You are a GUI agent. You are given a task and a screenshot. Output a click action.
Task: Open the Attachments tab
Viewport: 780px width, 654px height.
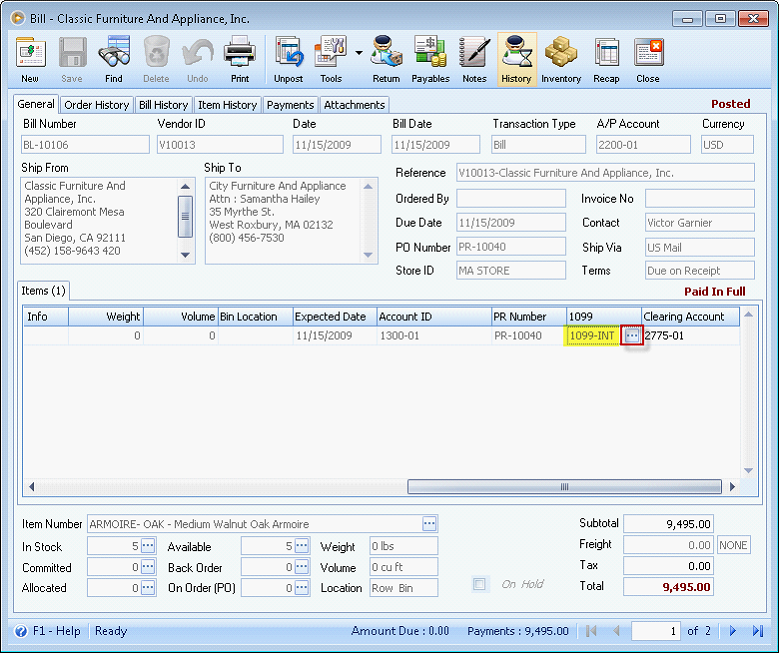coord(354,105)
